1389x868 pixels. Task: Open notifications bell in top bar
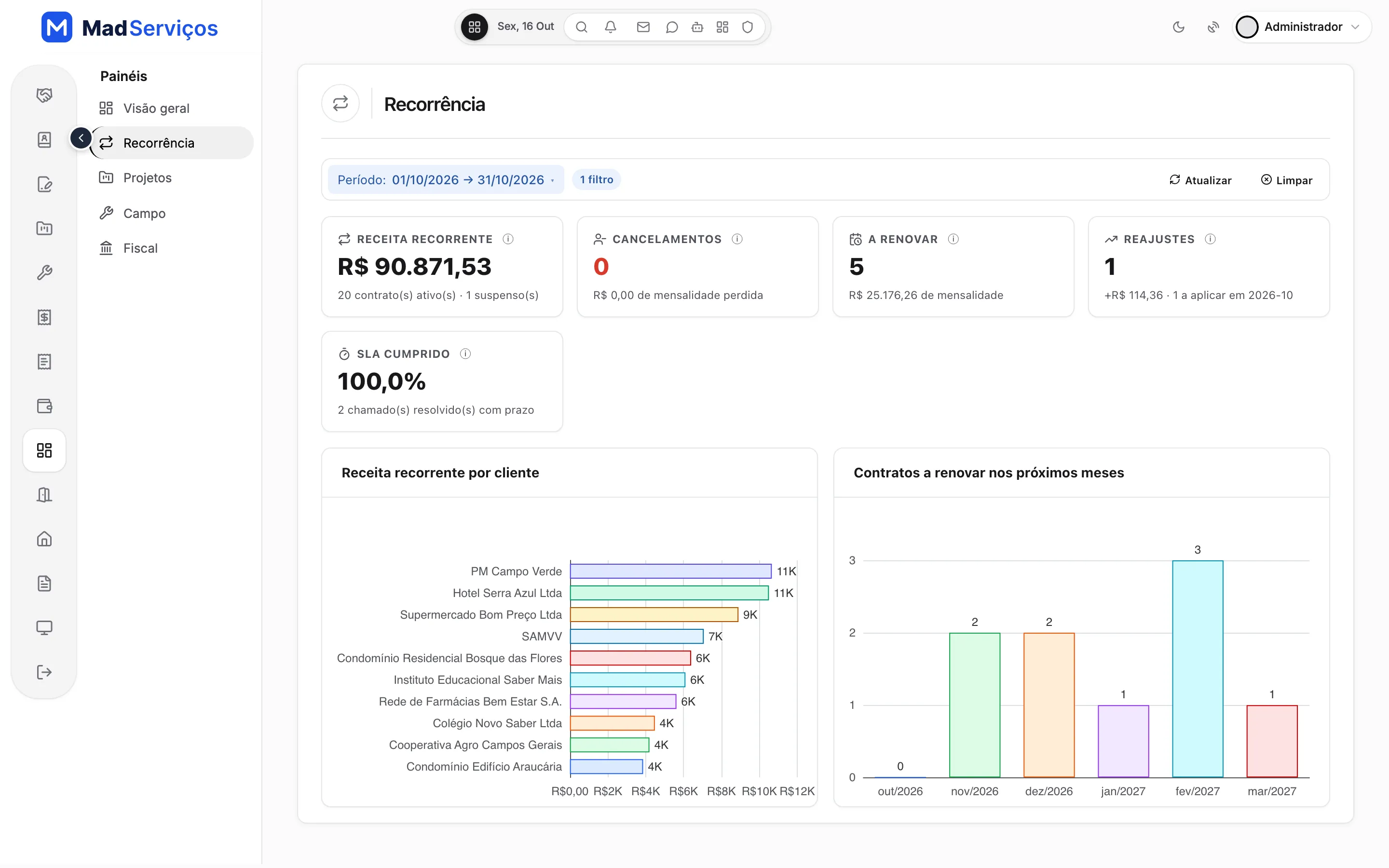click(611, 27)
